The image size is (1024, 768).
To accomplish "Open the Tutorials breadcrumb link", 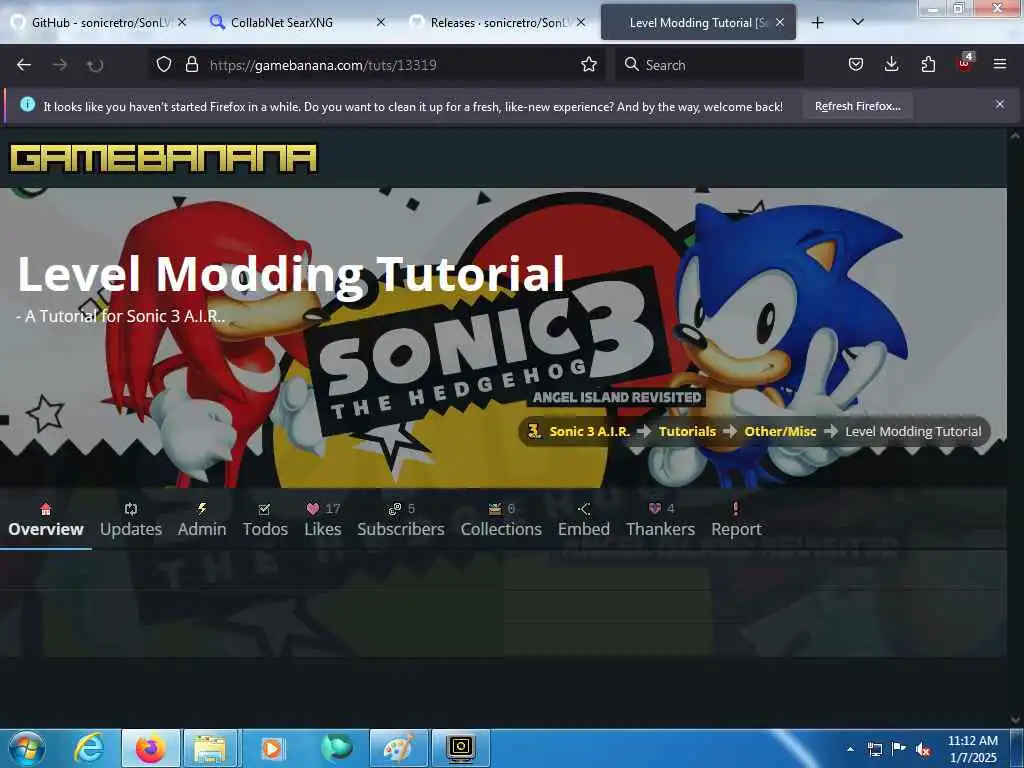I will (687, 431).
